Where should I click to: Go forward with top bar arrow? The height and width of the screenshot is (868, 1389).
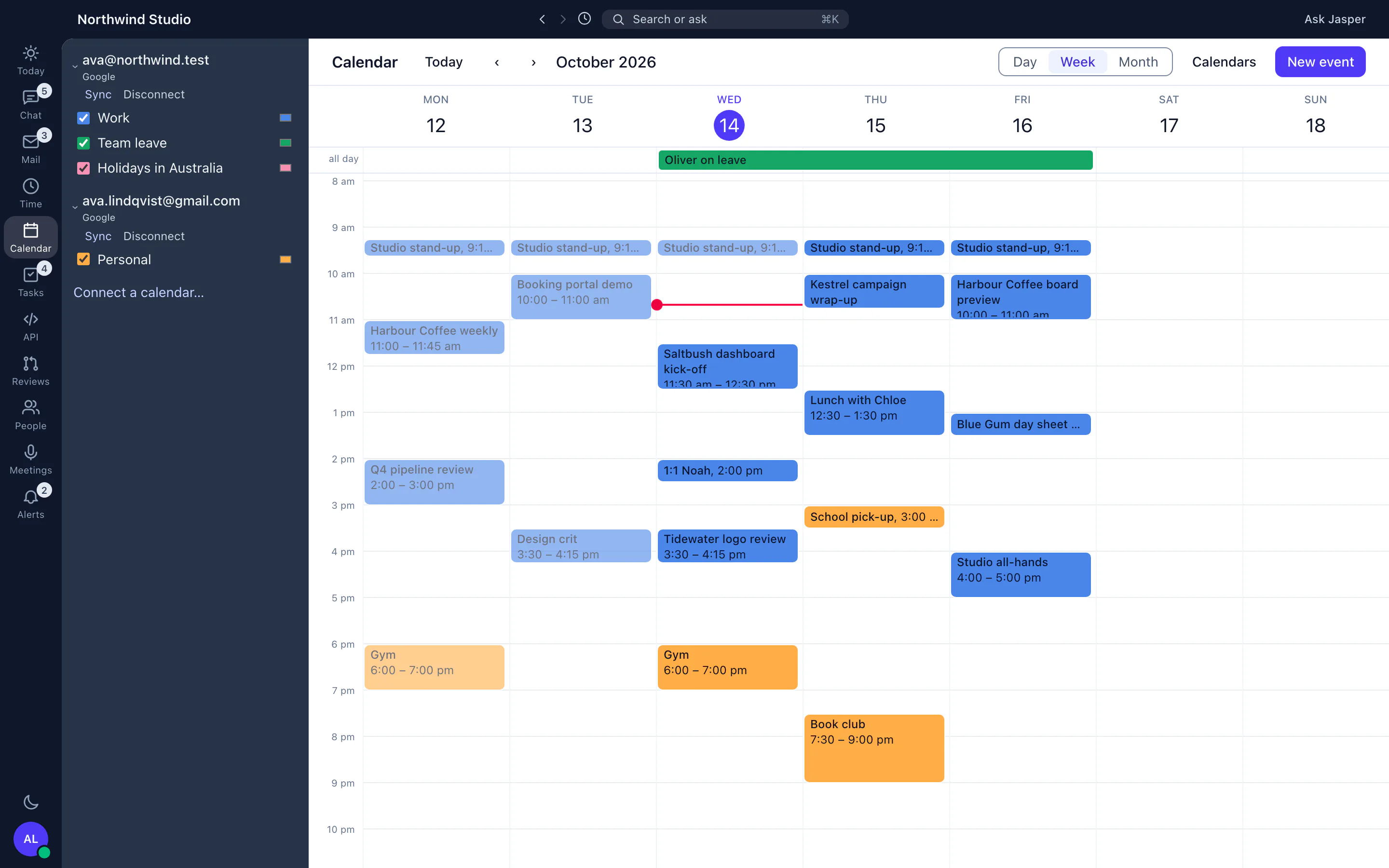click(563, 19)
